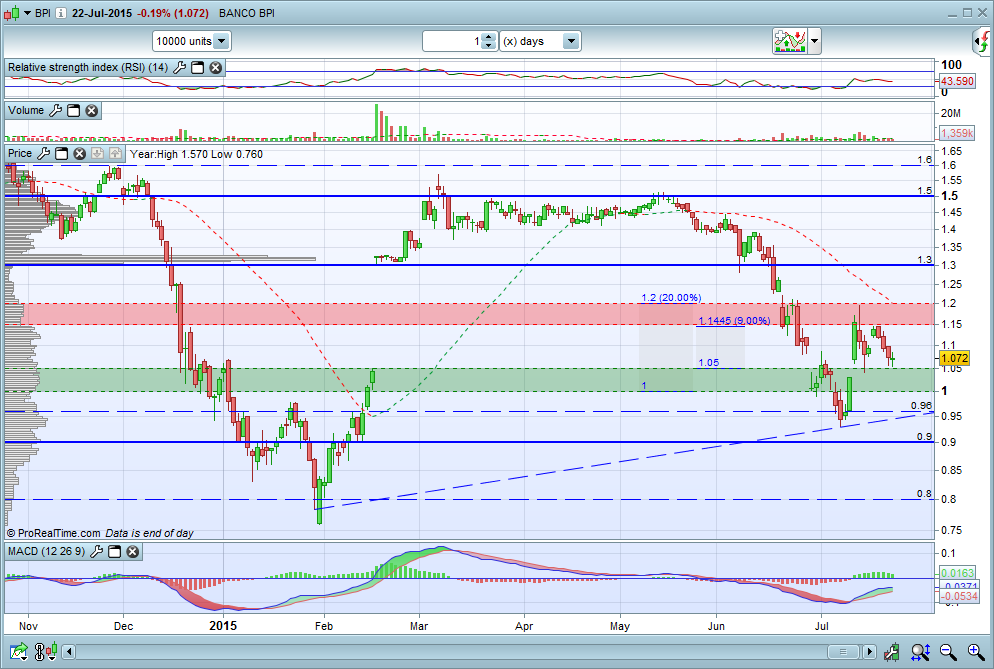Close the MACD indicator panel

pyautogui.click(x=132, y=552)
